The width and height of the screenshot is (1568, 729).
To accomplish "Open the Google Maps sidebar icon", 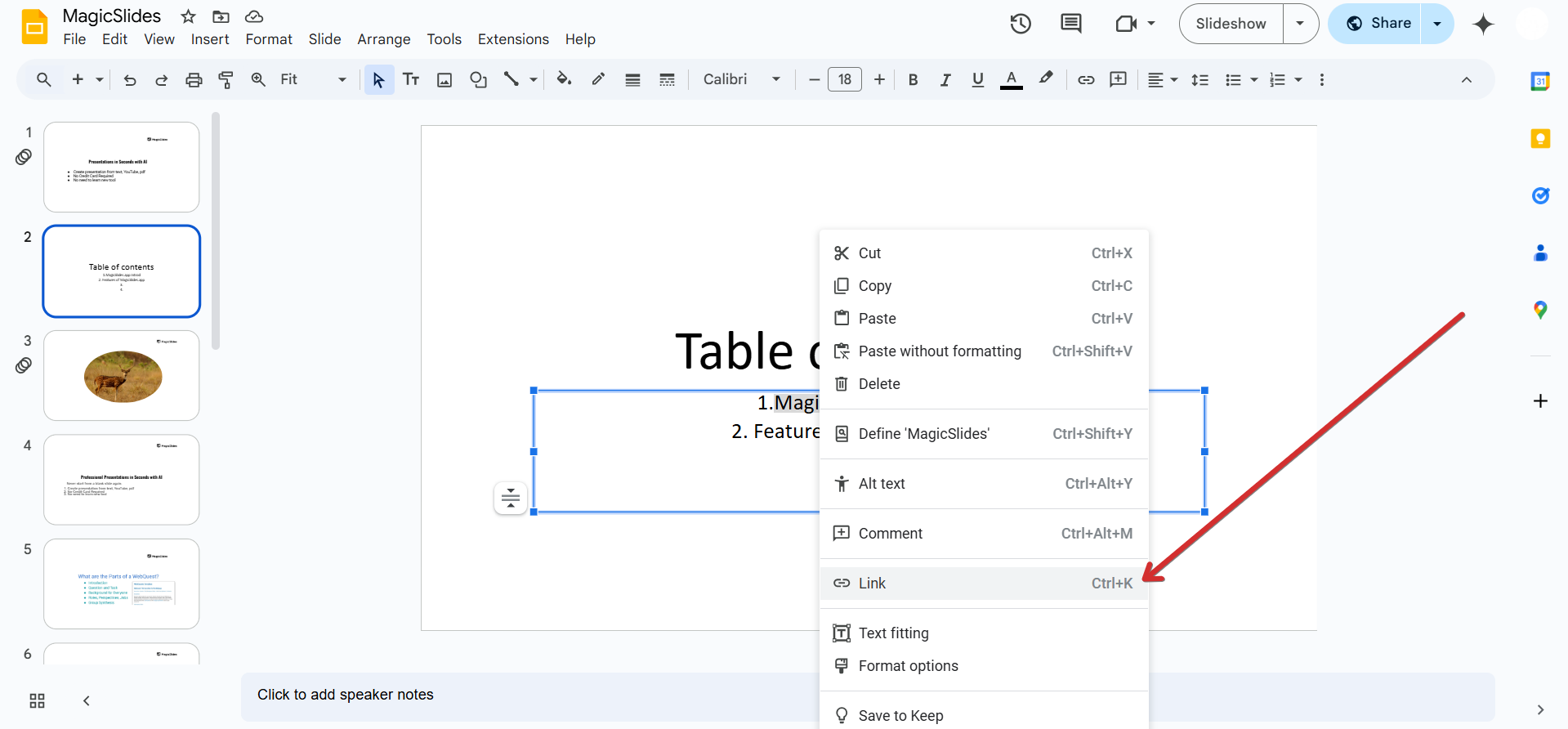I will (1540, 310).
